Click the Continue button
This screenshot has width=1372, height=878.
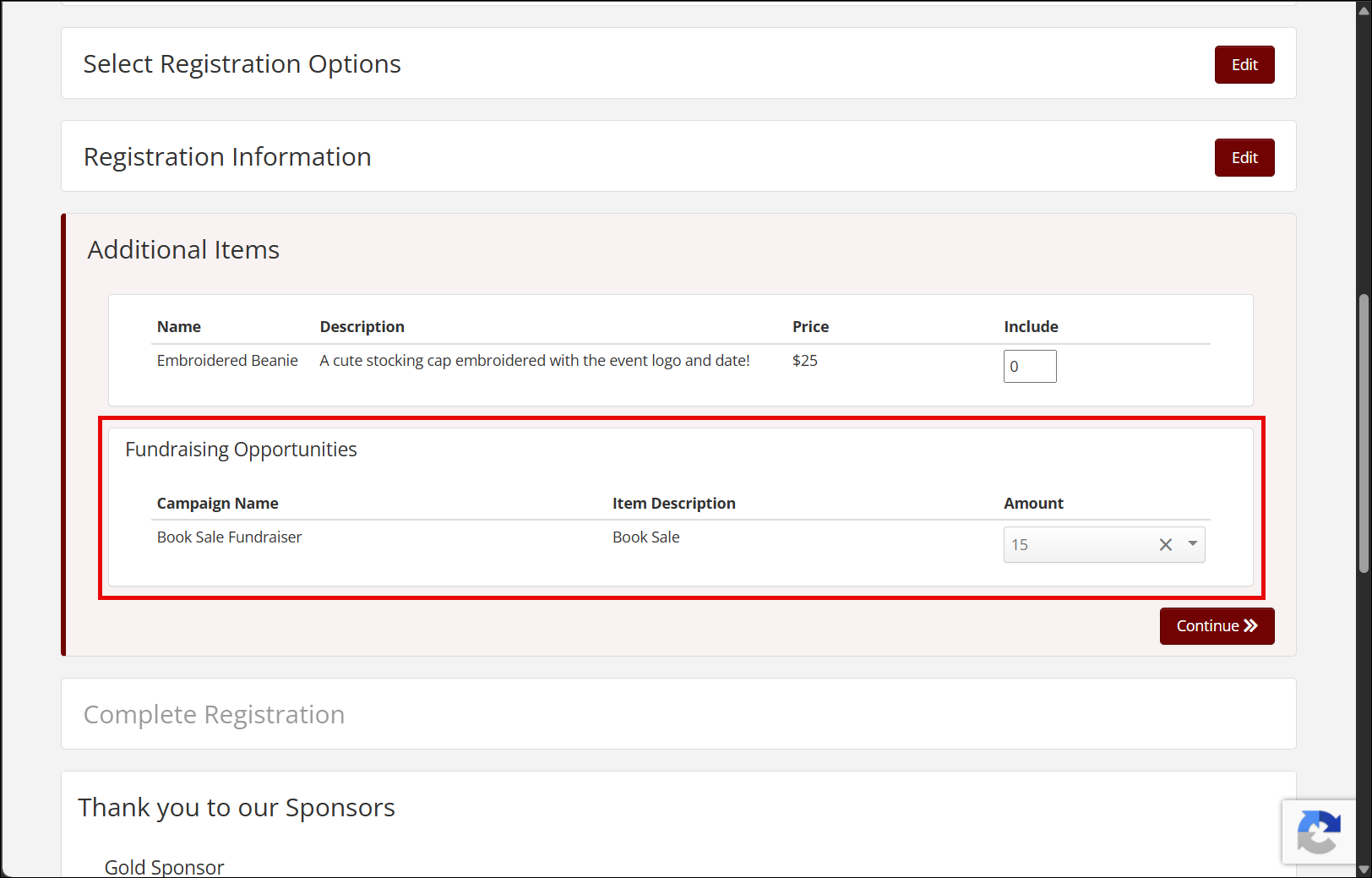(1217, 626)
